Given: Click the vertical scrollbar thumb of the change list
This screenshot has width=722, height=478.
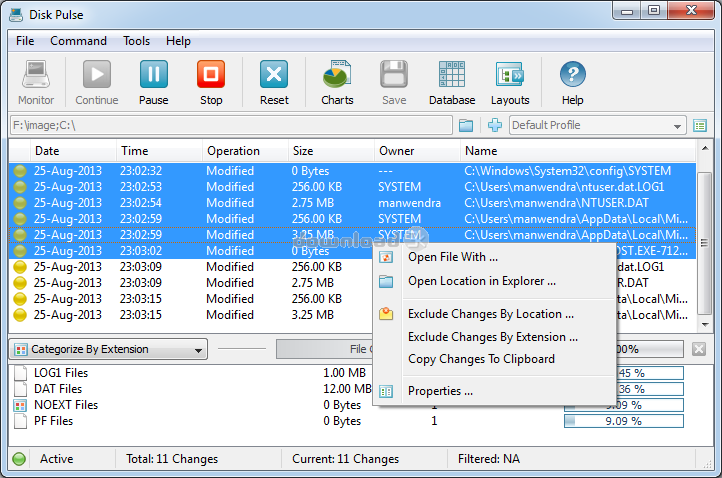Looking at the screenshot, I should pos(705,243).
